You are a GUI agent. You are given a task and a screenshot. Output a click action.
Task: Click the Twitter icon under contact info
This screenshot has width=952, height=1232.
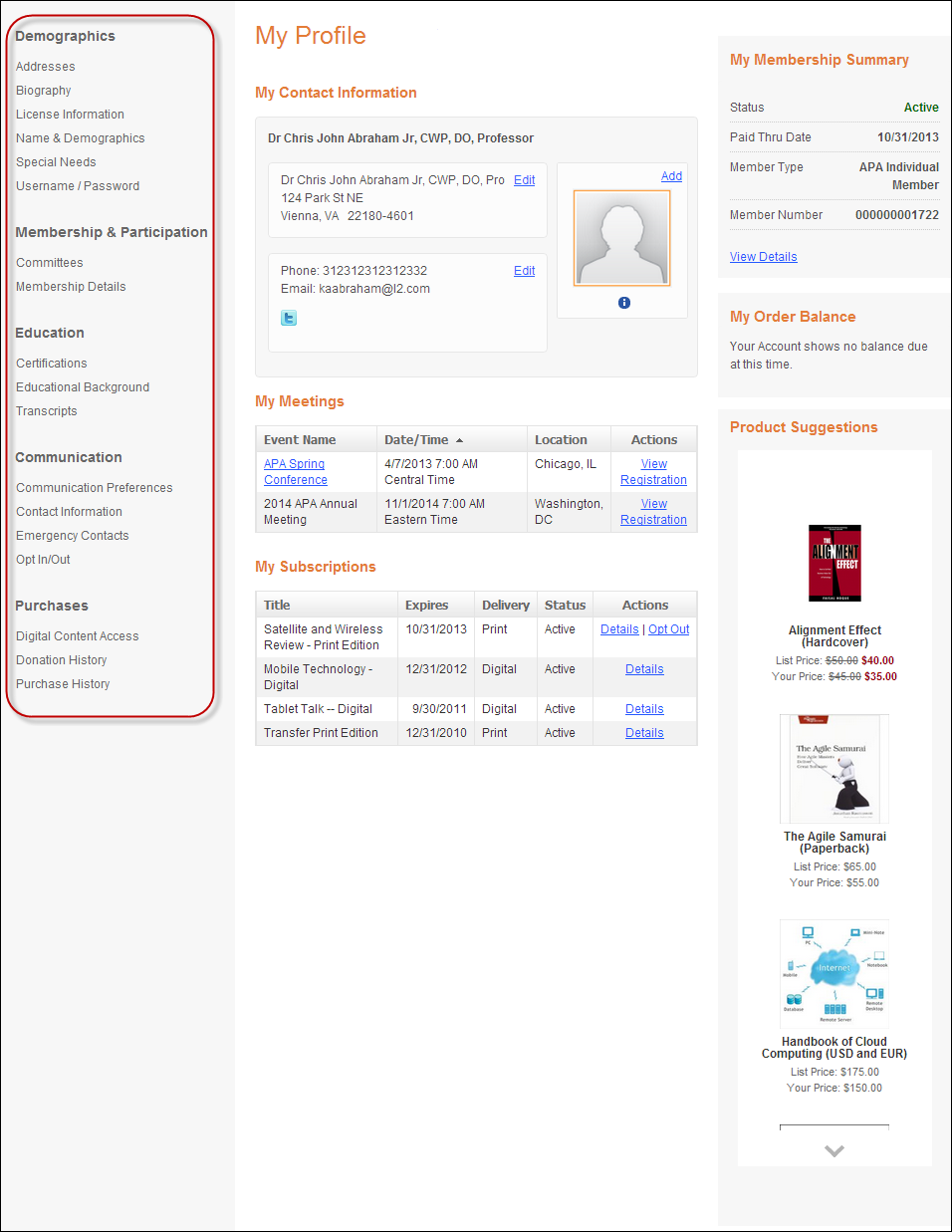pos(289,318)
